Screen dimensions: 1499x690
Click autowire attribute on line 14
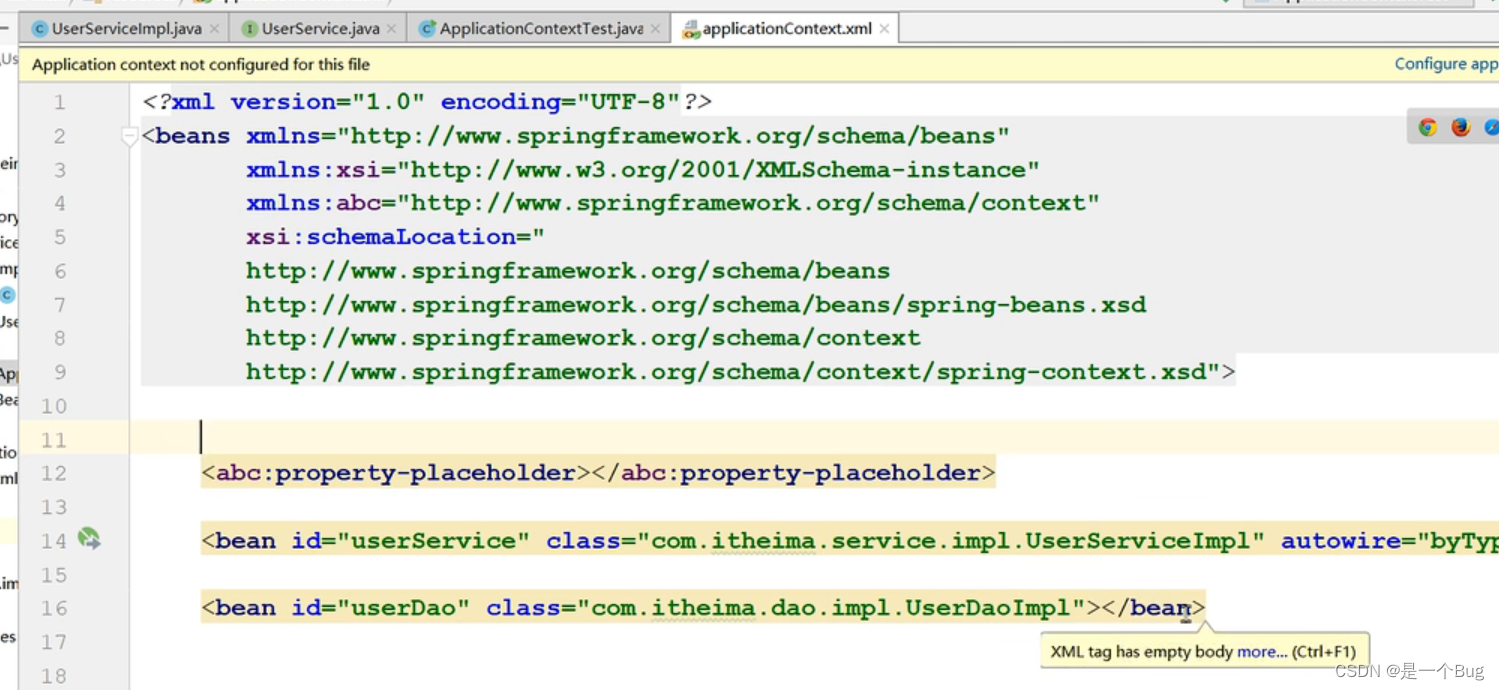point(1390,541)
